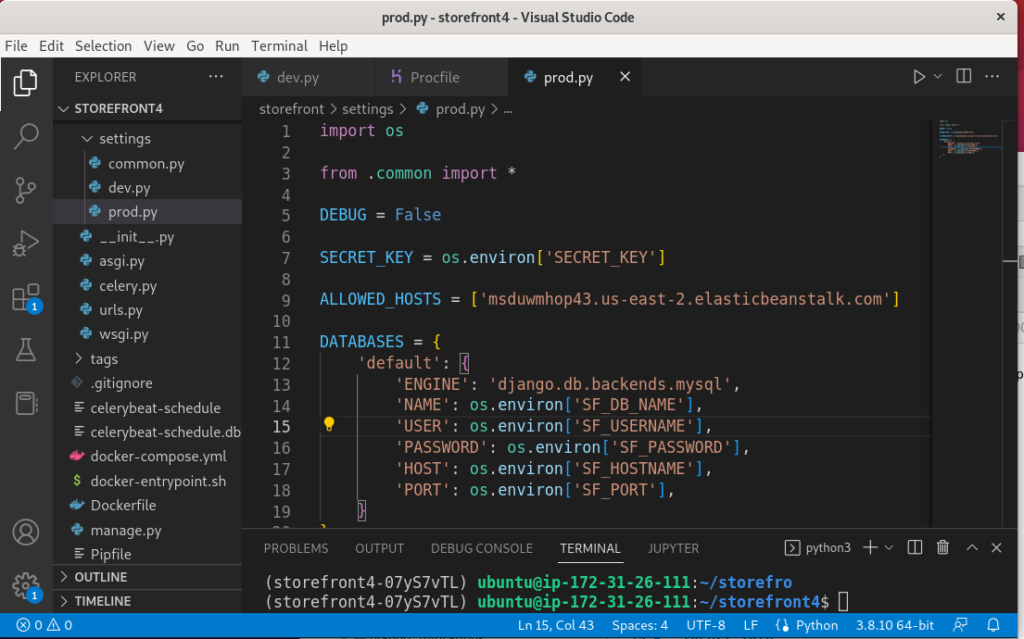Open docker-compose.yml file
Screen dimensions: 1024x639
(158, 456)
